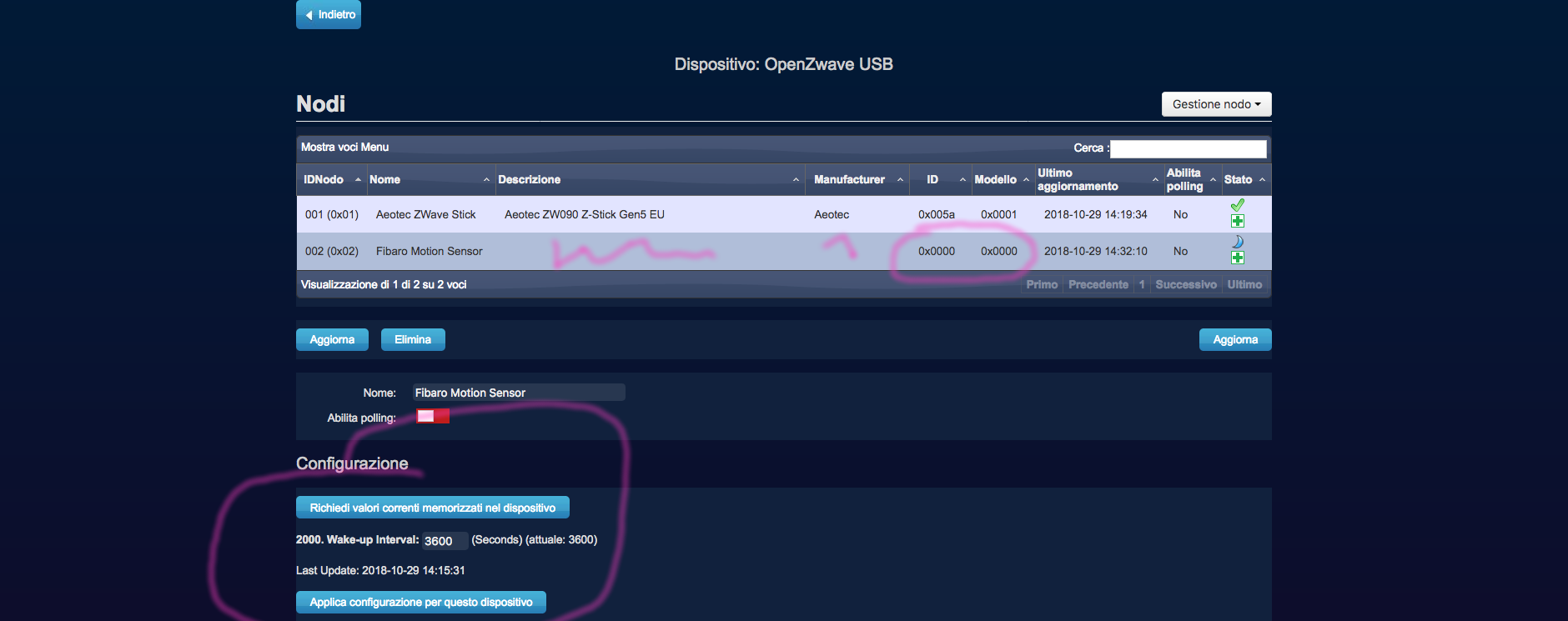Sort by Ultimo aggiornamento column

(x=1078, y=180)
